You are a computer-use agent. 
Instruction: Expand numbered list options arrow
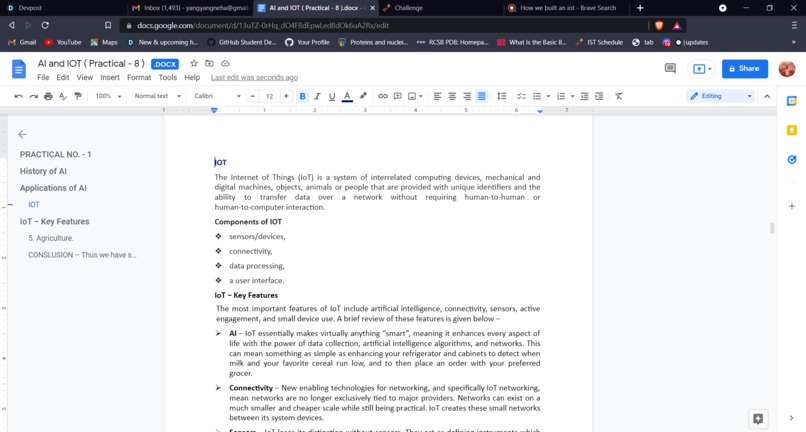pyautogui.click(x=573, y=96)
